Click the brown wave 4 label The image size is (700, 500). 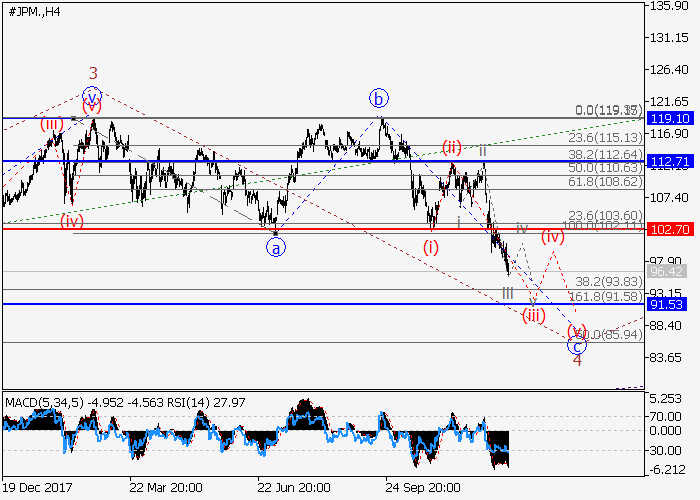click(577, 361)
